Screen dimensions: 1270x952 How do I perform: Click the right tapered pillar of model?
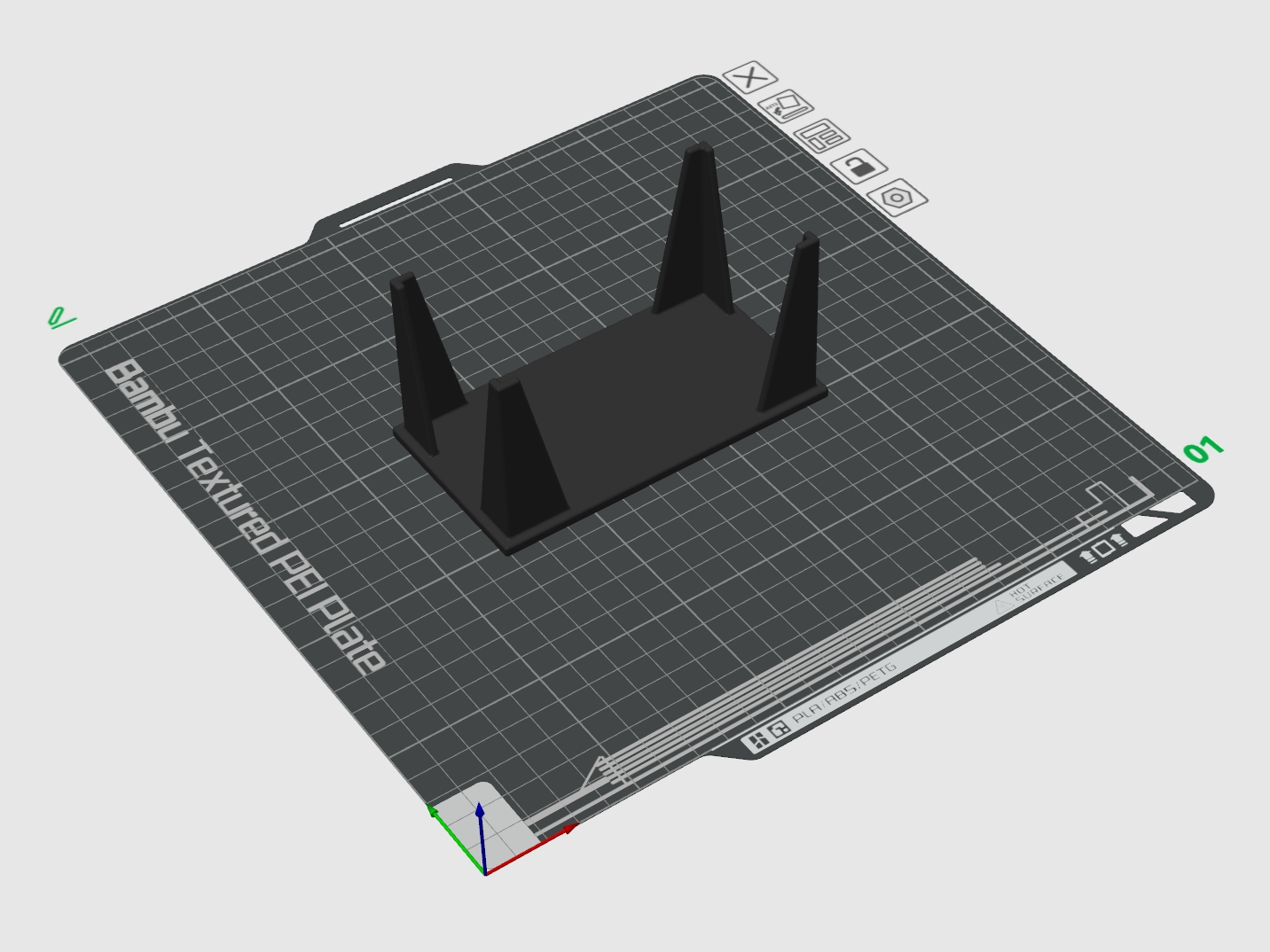tap(792, 319)
